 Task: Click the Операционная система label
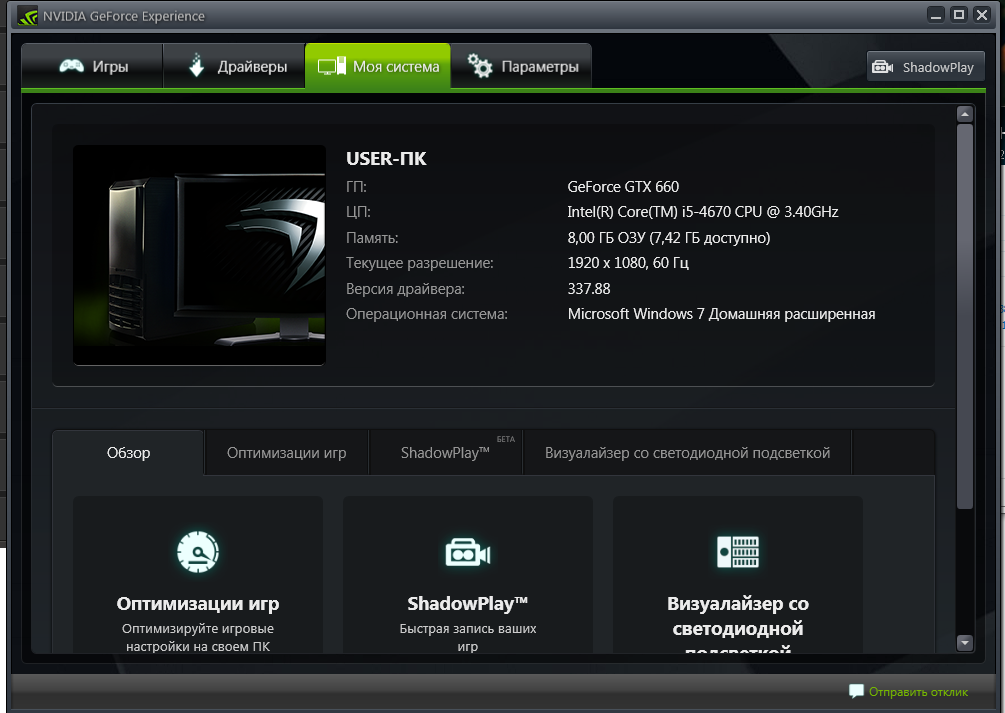click(427, 314)
